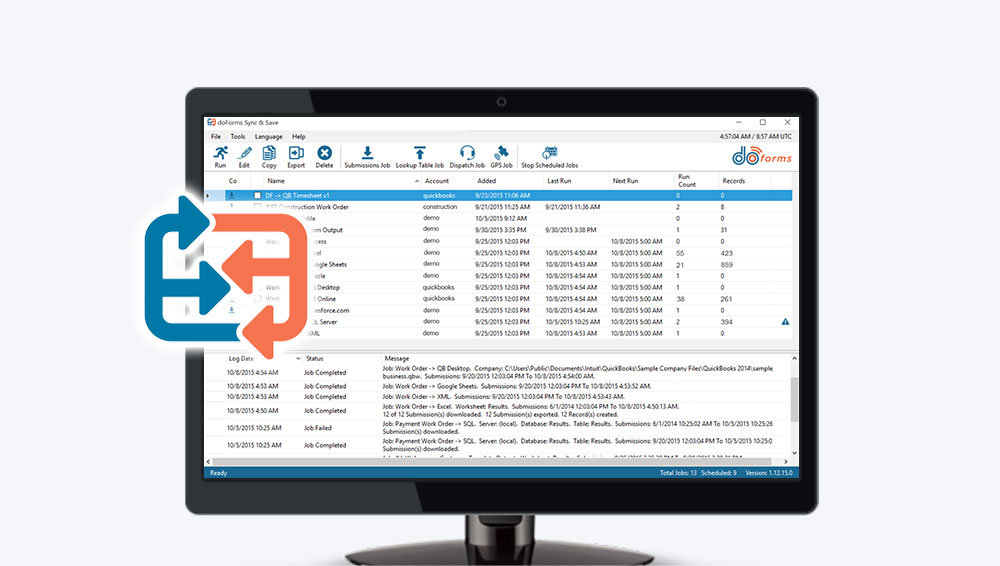Click the log panel scroll up arrow
Screen dimensions: 1000x566
pyautogui.click(x=794, y=359)
